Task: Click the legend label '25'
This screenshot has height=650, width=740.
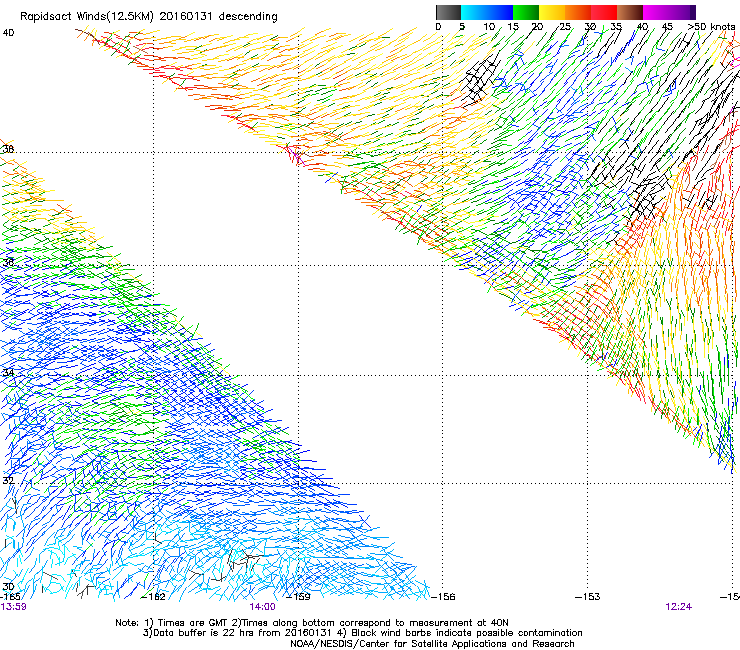Action: tap(565, 26)
